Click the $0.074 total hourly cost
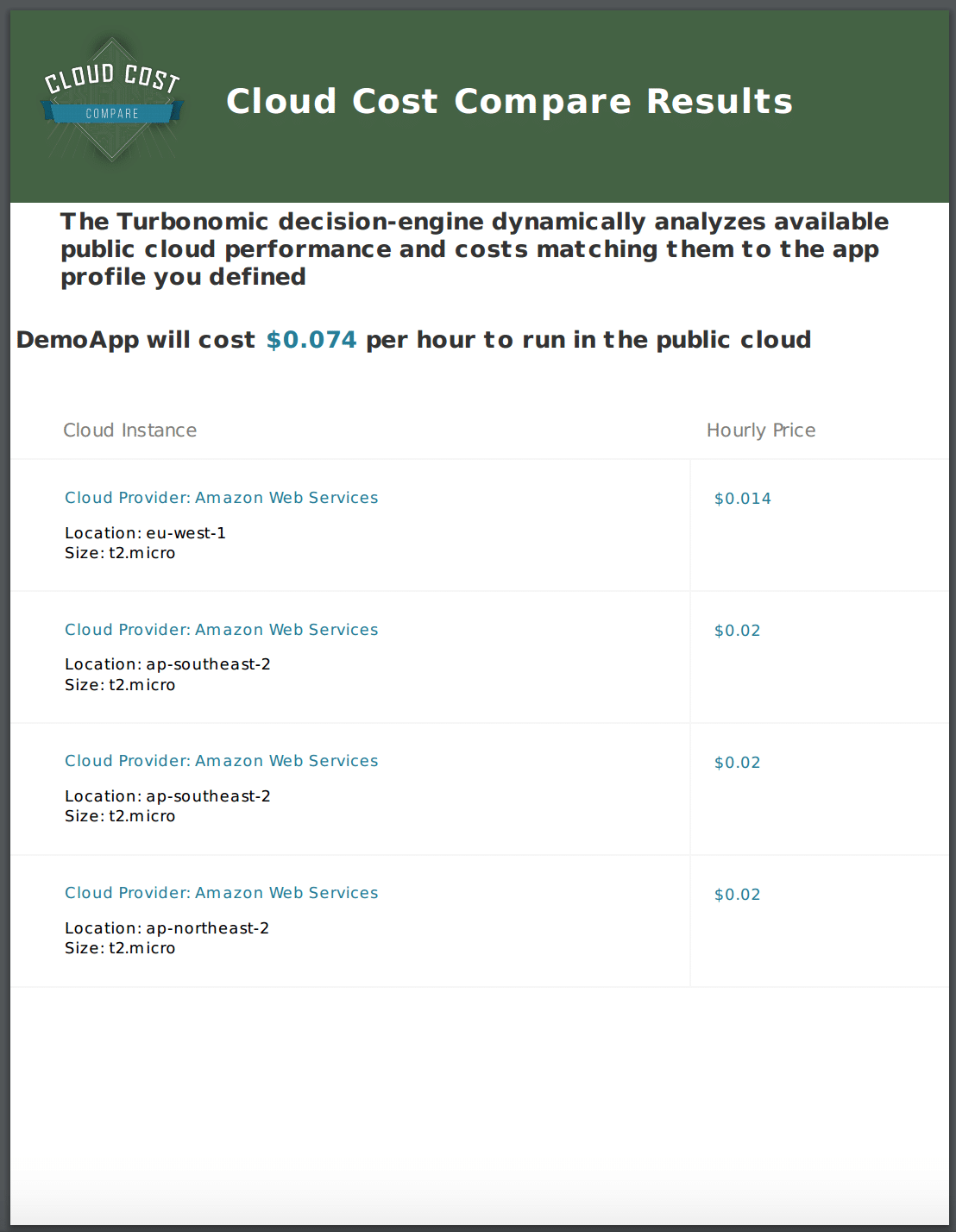Screen dimensions: 956x1232 click(x=311, y=340)
